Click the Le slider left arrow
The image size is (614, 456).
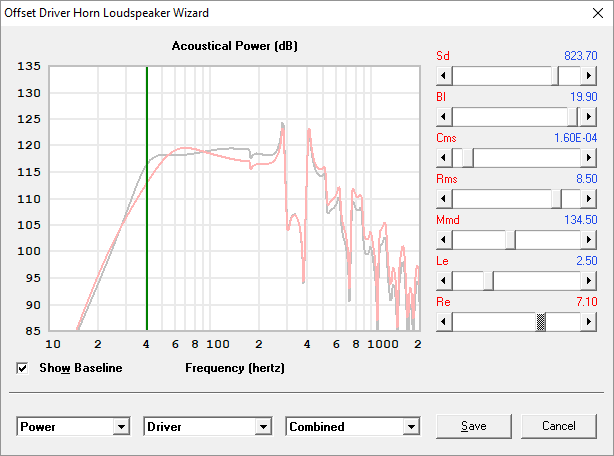coord(444,281)
